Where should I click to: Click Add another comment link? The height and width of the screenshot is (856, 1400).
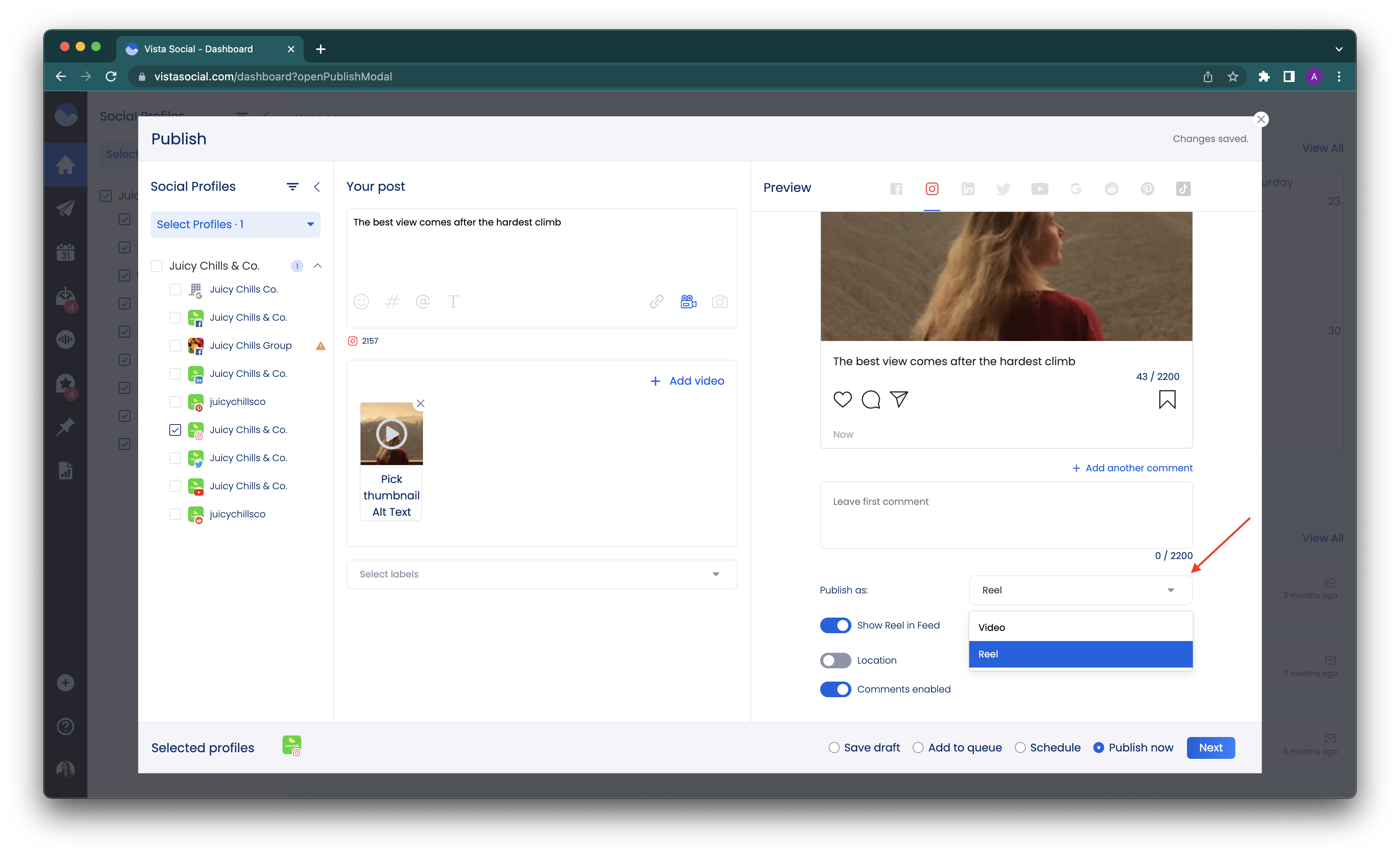pyautogui.click(x=1132, y=468)
